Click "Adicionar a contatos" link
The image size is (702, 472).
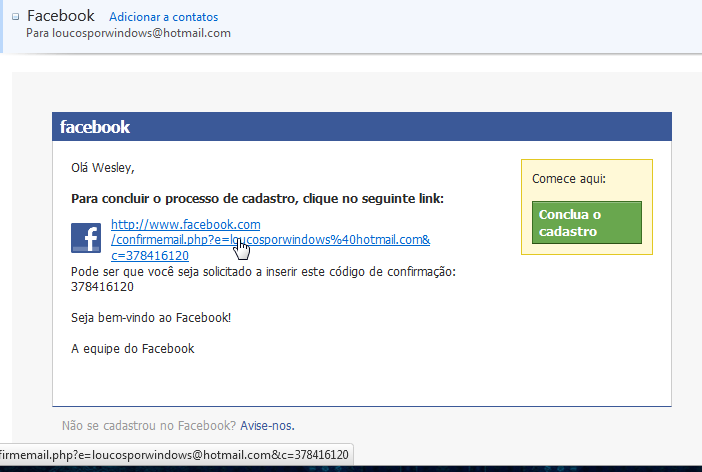pos(163,17)
